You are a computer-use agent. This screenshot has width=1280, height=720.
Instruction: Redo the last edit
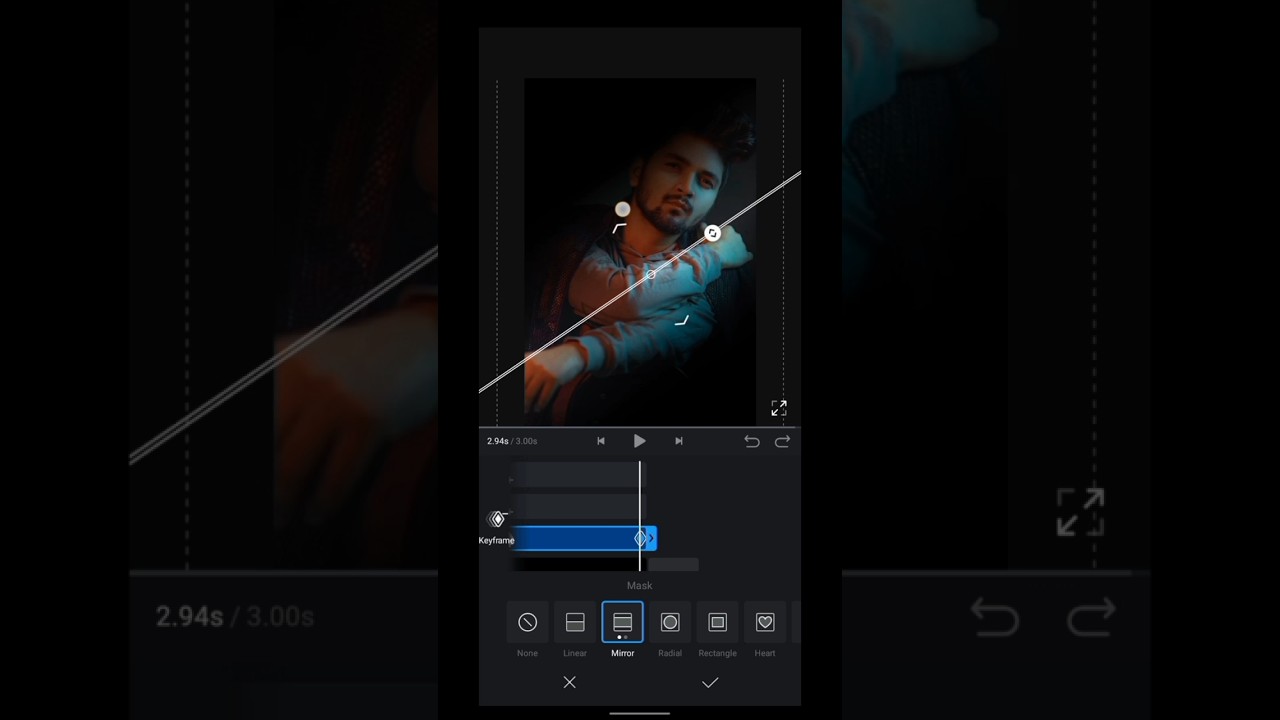(782, 441)
